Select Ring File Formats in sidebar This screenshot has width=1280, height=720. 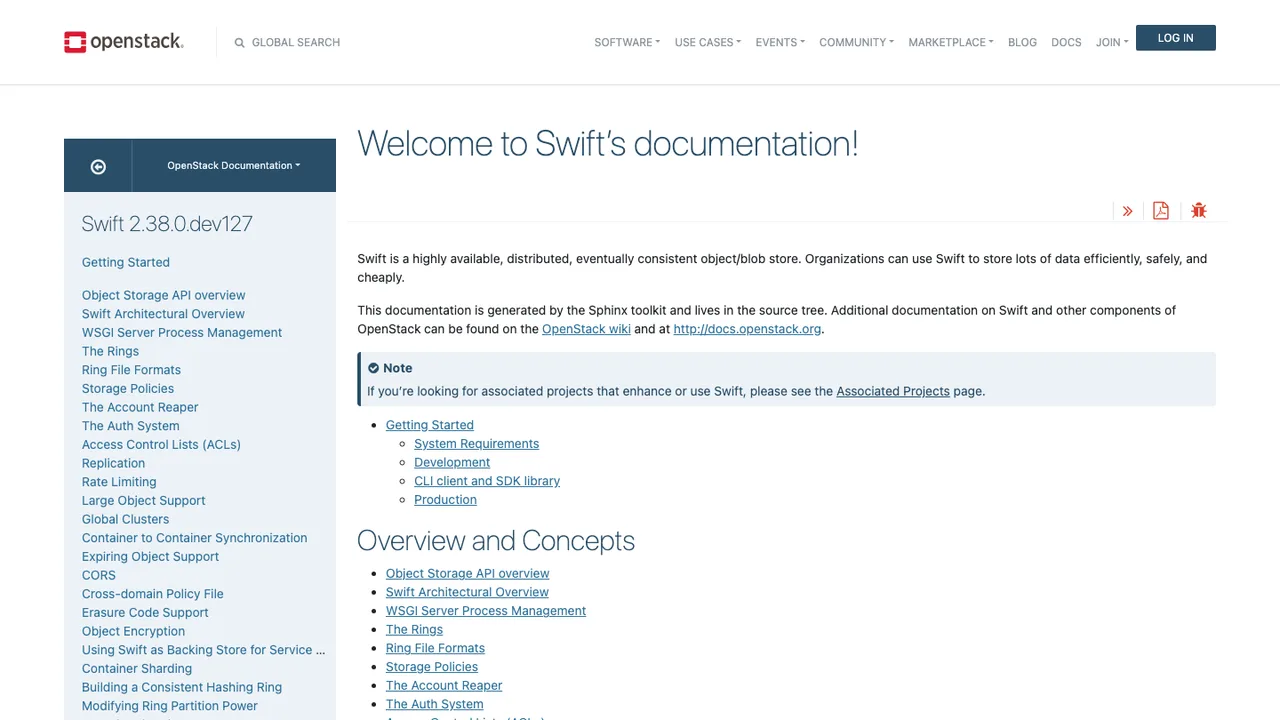tap(131, 370)
